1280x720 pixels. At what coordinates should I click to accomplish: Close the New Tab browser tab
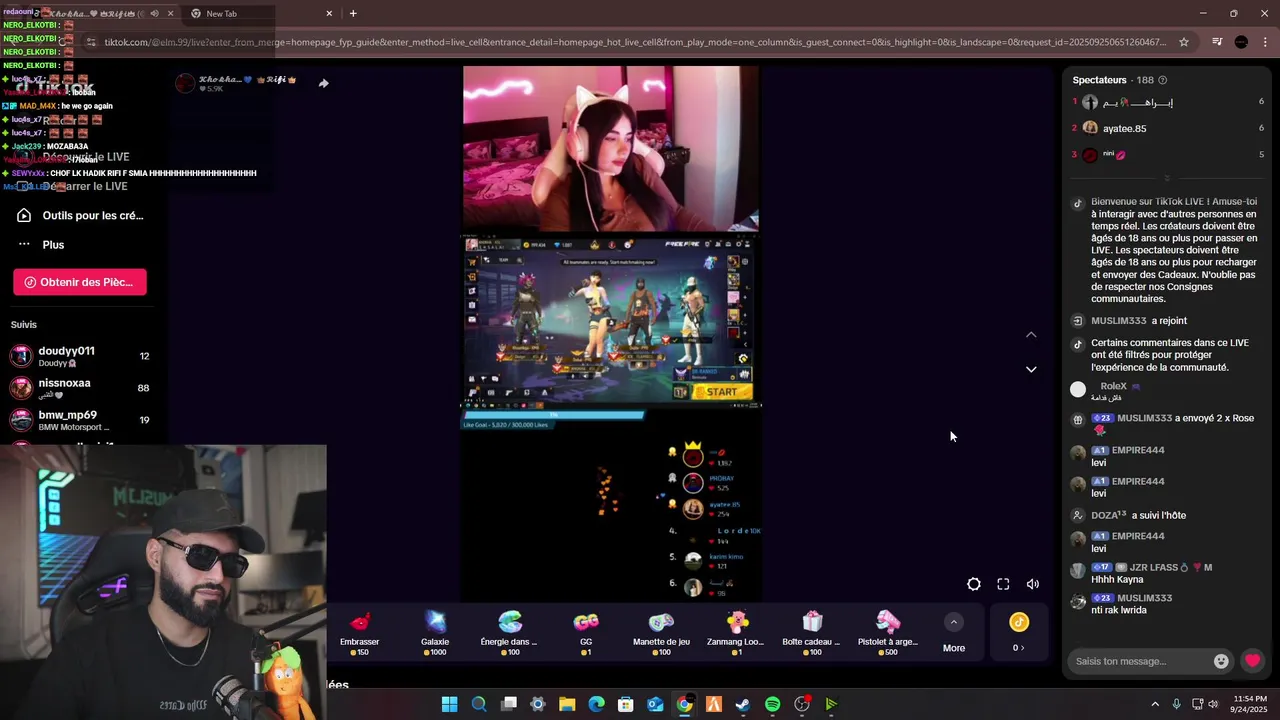click(329, 13)
